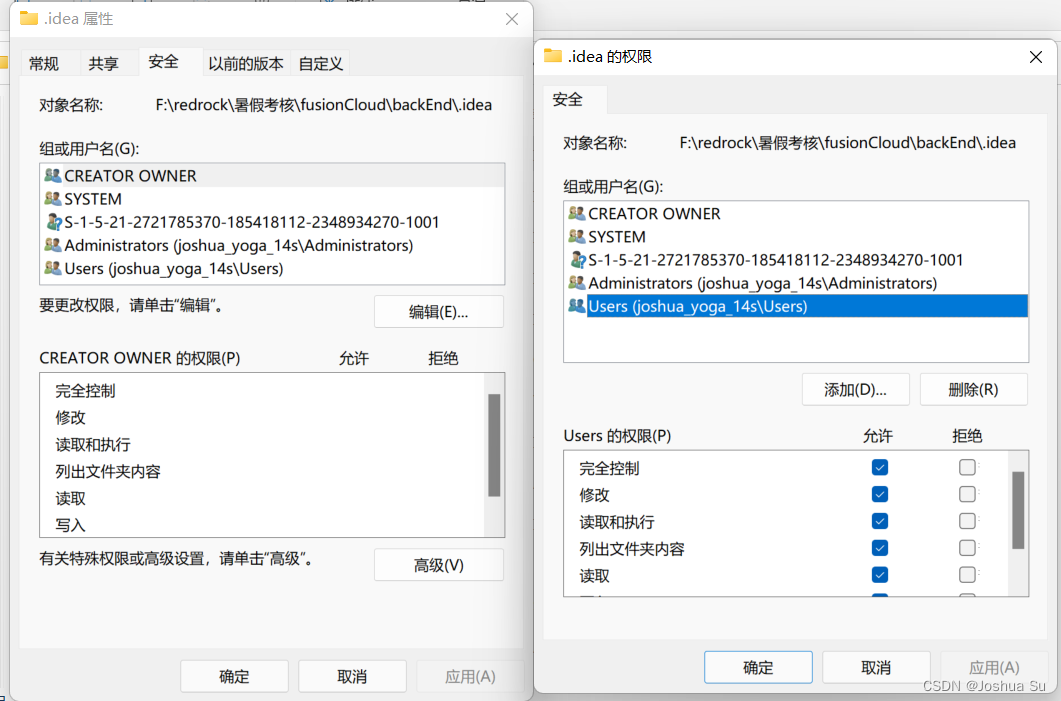This screenshot has width=1061, height=701.
Task: Click the folder icon in .idea 的权限 title bar
Action: pyautogui.click(x=553, y=56)
